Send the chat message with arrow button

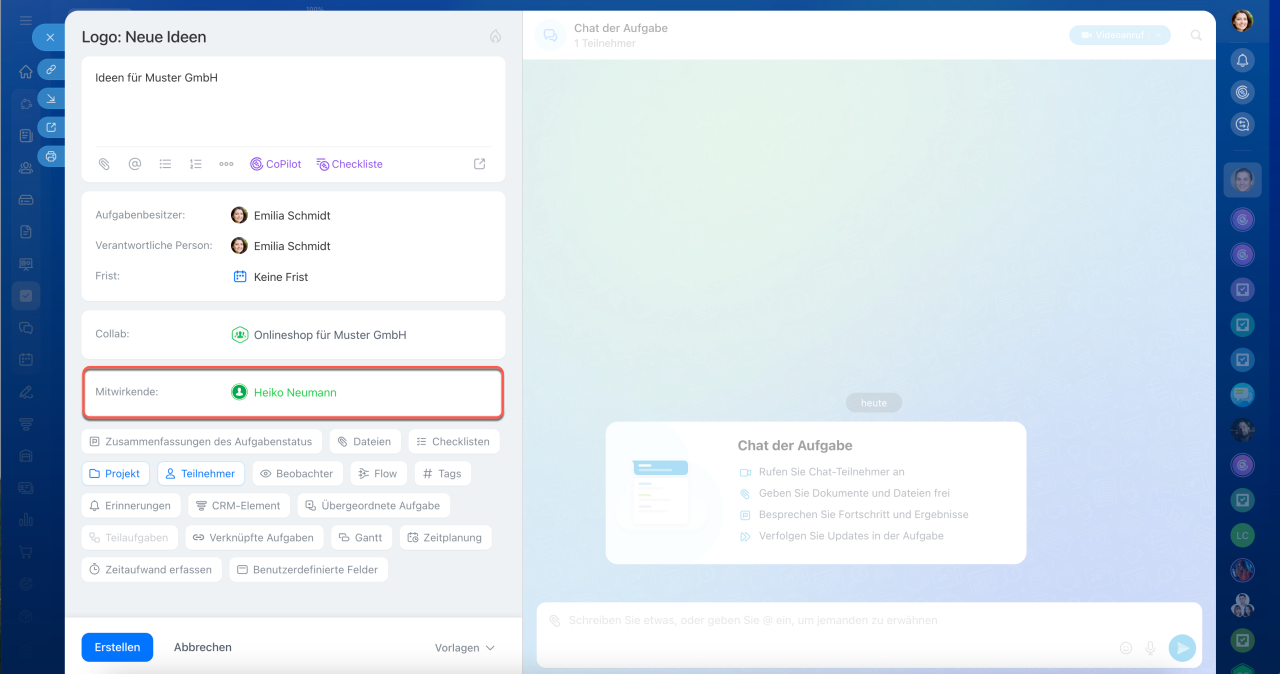point(1182,648)
